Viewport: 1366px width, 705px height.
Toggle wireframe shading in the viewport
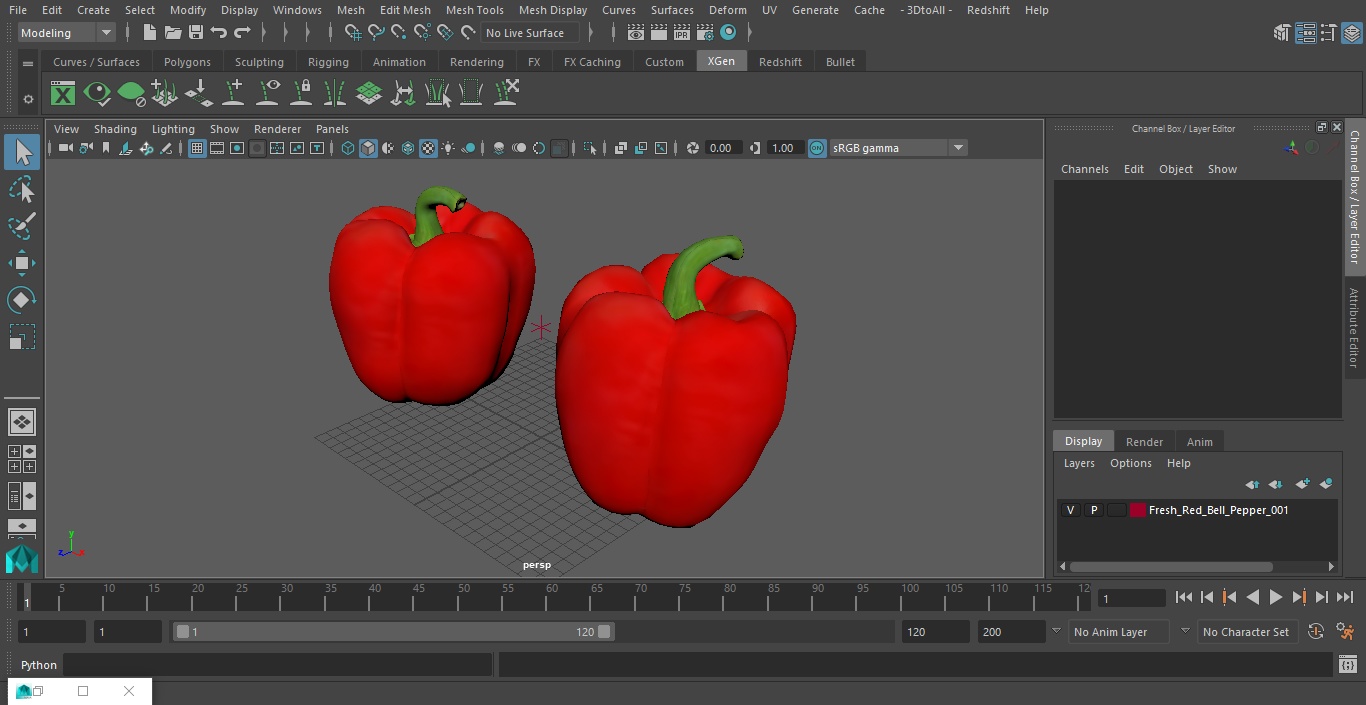[348, 148]
